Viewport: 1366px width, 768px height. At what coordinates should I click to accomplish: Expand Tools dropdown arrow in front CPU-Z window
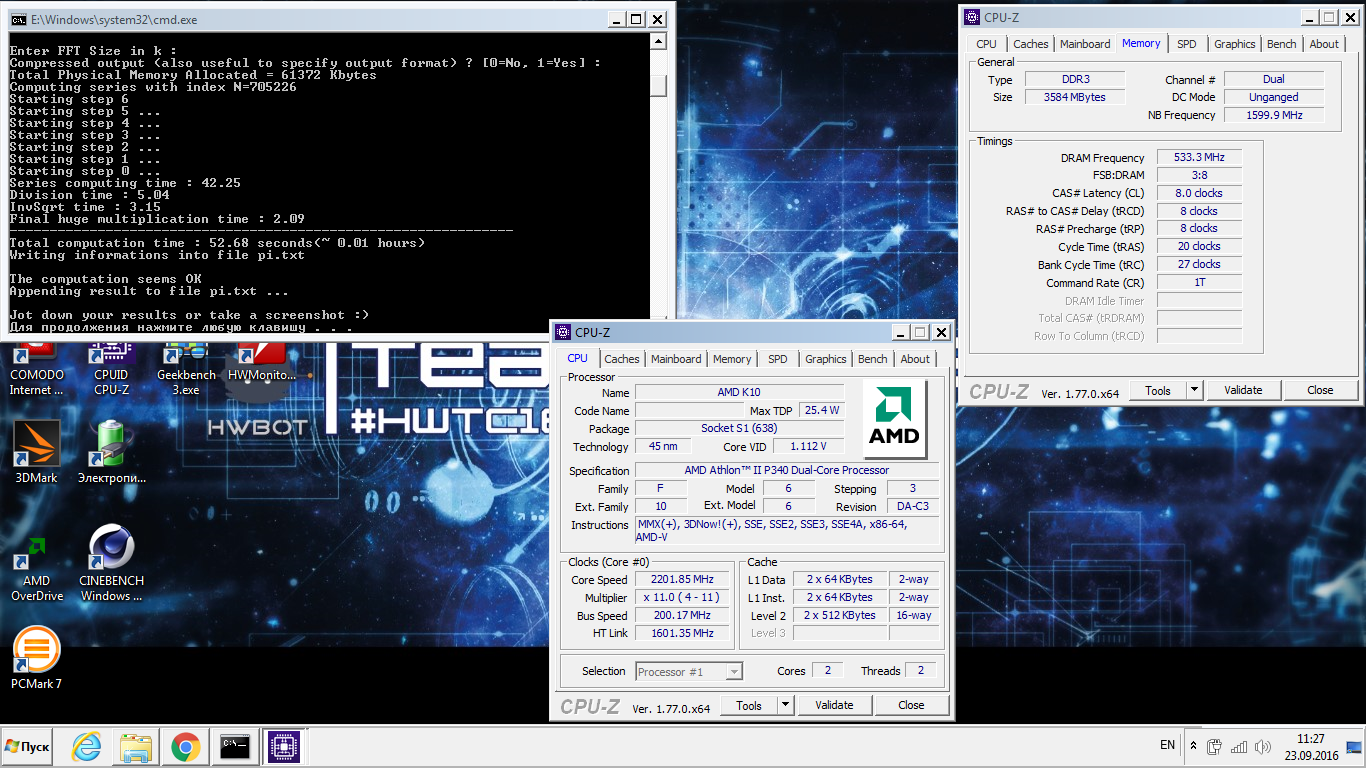point(785,705)
